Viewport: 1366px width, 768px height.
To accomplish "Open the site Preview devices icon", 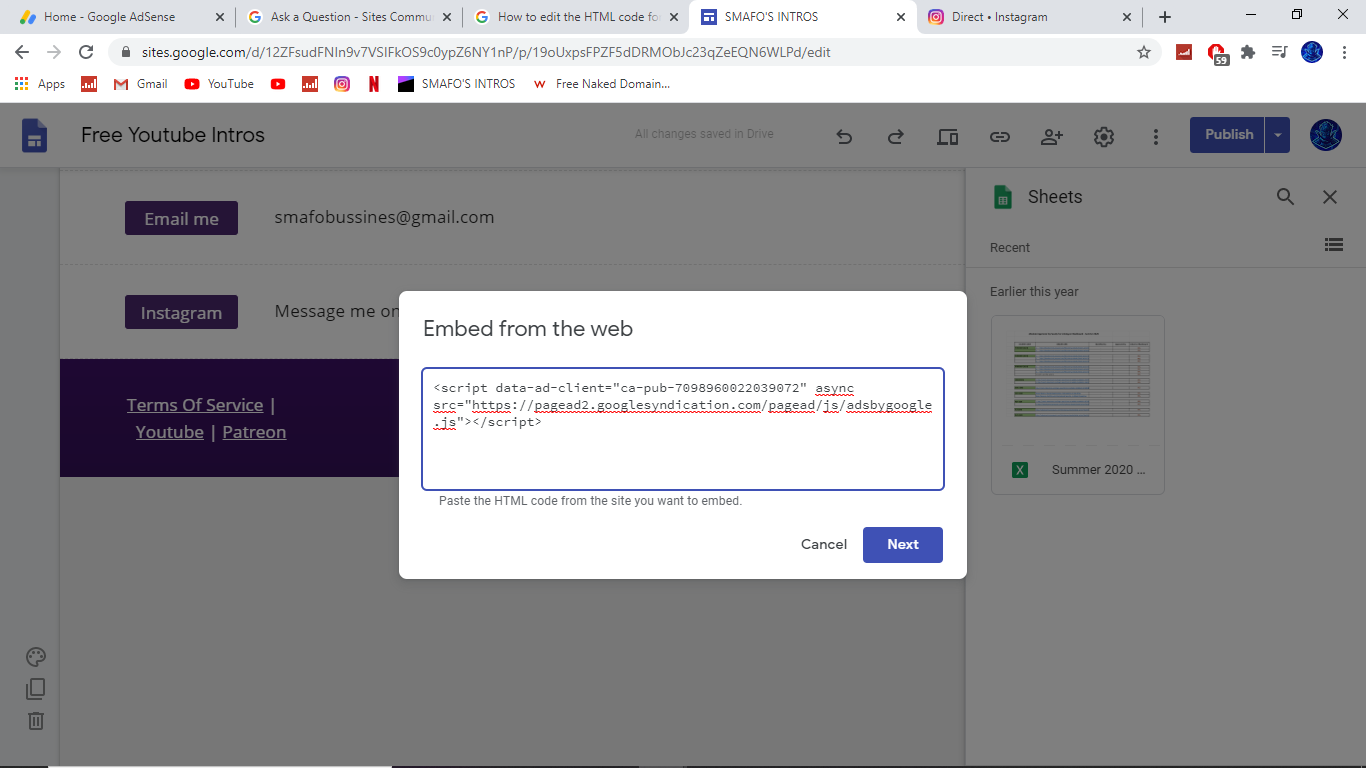I will tap(948, 137).
